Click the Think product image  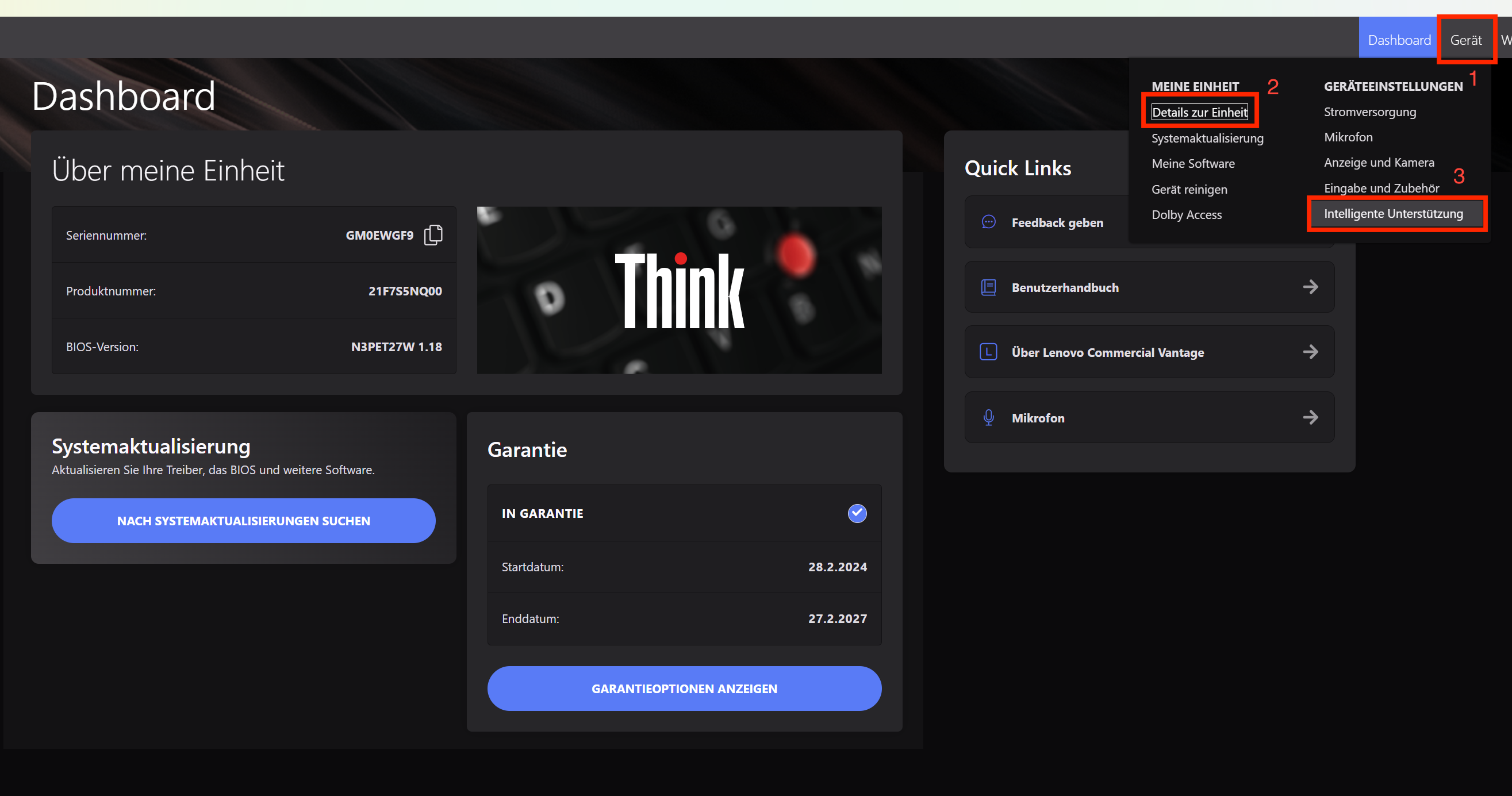[679, 290]
